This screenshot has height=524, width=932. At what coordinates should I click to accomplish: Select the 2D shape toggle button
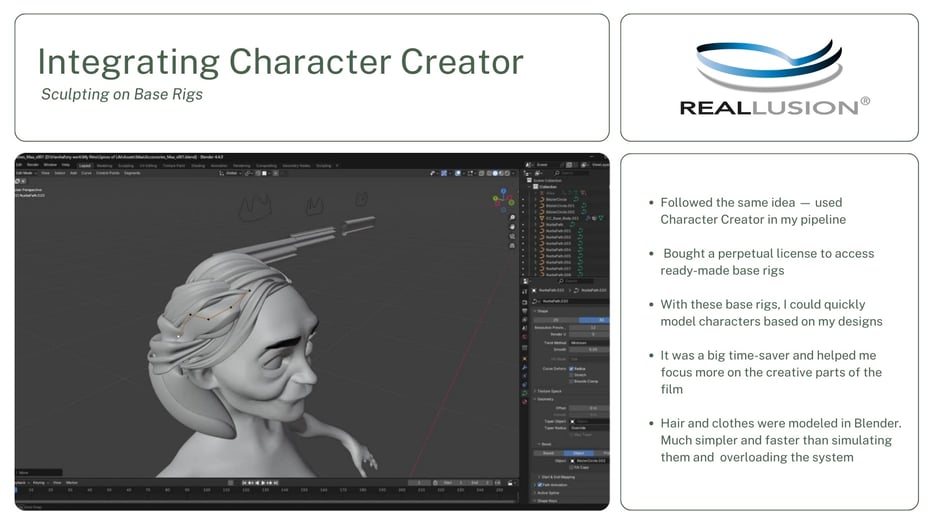pos(556,320)
